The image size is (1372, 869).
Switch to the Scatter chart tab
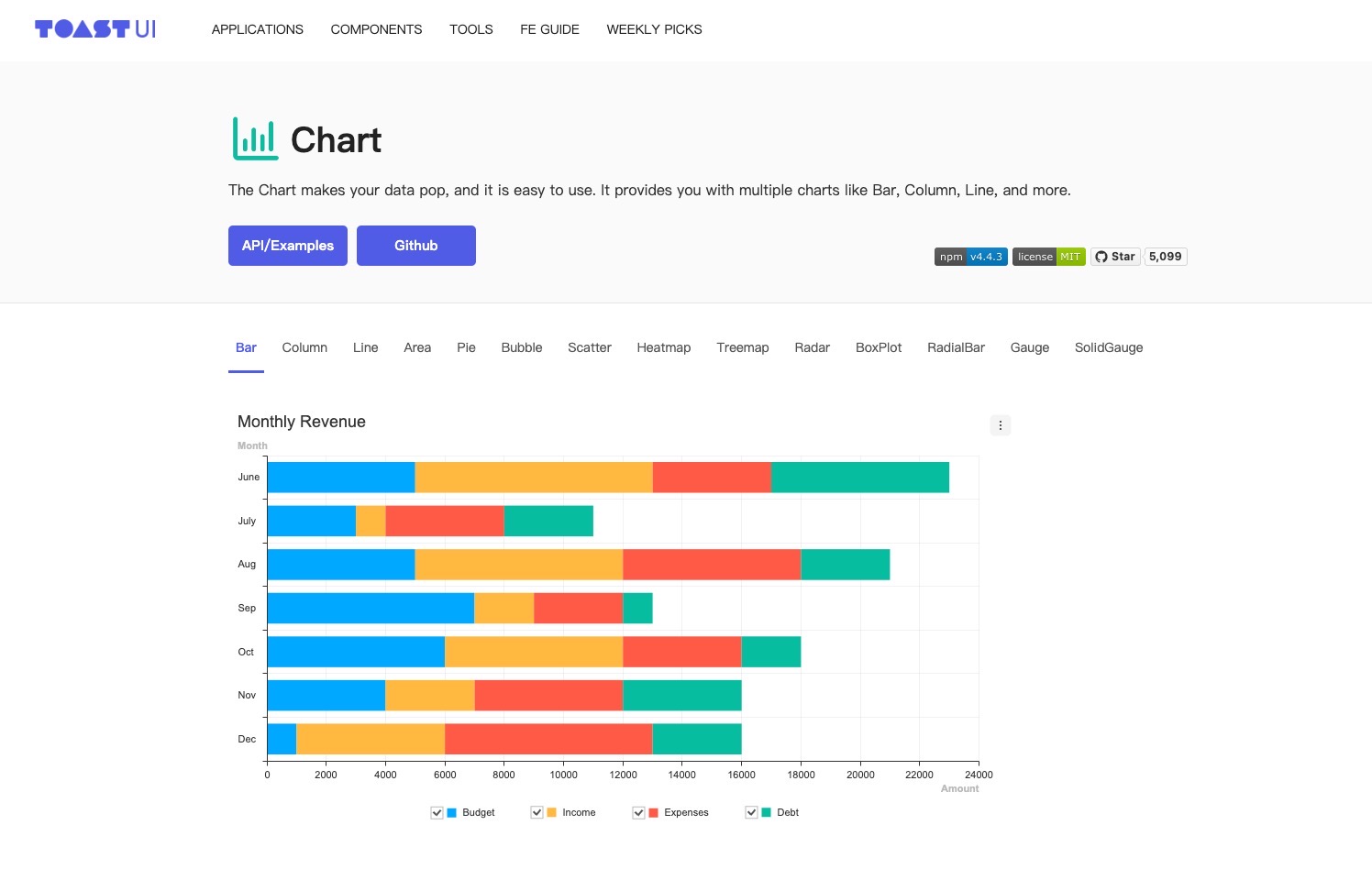click(590, 347)
